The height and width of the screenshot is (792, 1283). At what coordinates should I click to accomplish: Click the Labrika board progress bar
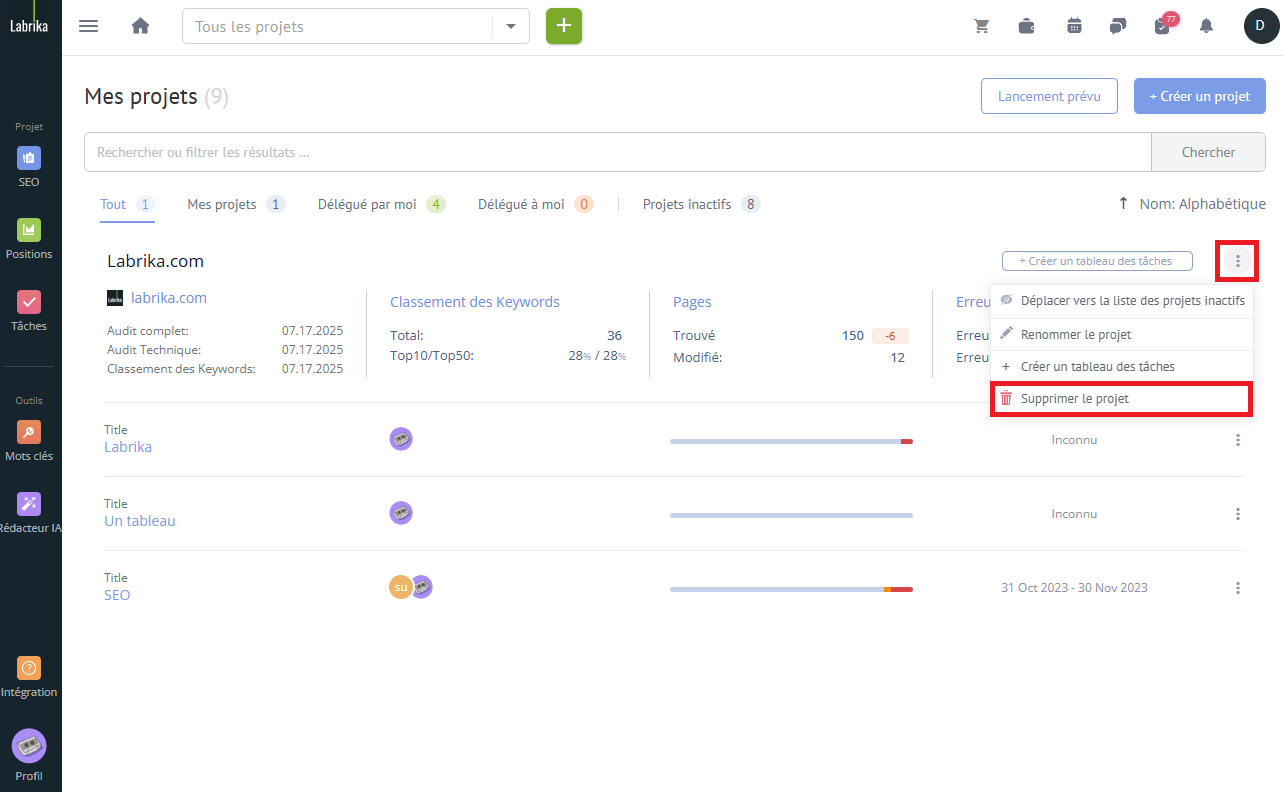click(x=791, y=441)
